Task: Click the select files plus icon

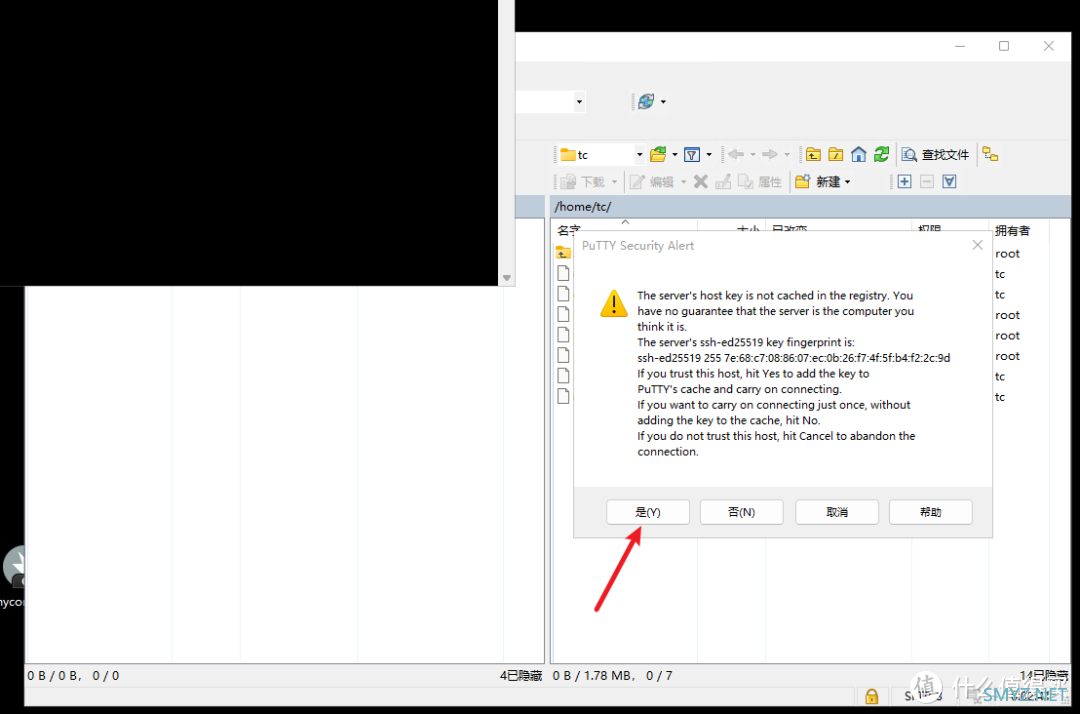Action: pyautogui.click(x=904, y=181)
